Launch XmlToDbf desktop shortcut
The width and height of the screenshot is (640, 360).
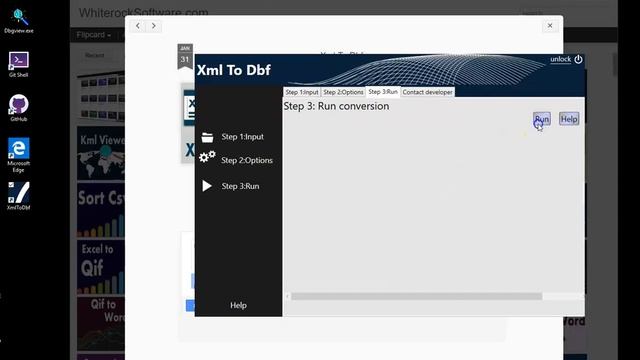click(19, 196)
